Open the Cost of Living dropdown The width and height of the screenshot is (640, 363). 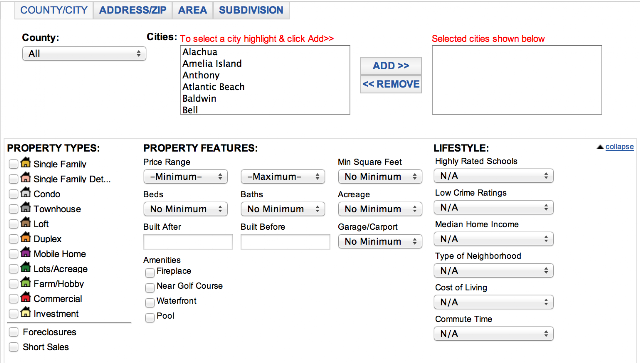pos(493,302)
